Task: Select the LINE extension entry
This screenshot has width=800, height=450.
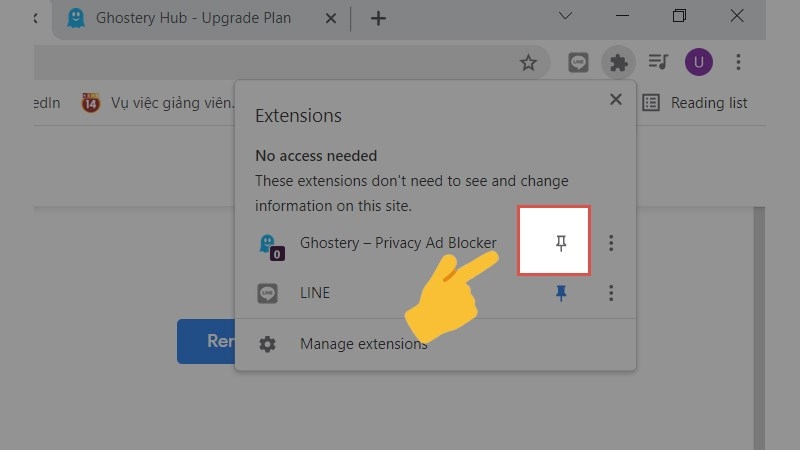Action: 315,293
